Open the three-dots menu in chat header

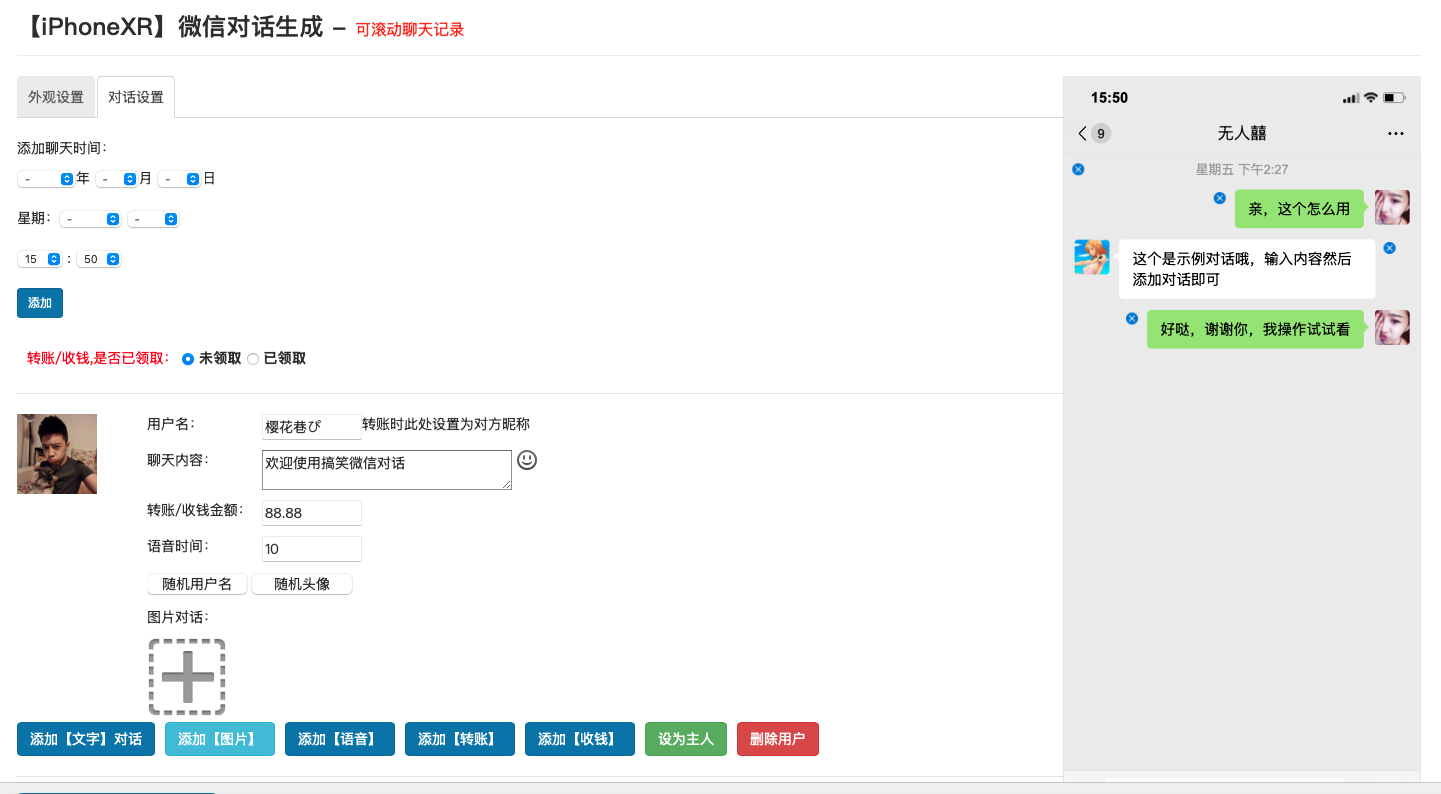[x=1396, y=133]
